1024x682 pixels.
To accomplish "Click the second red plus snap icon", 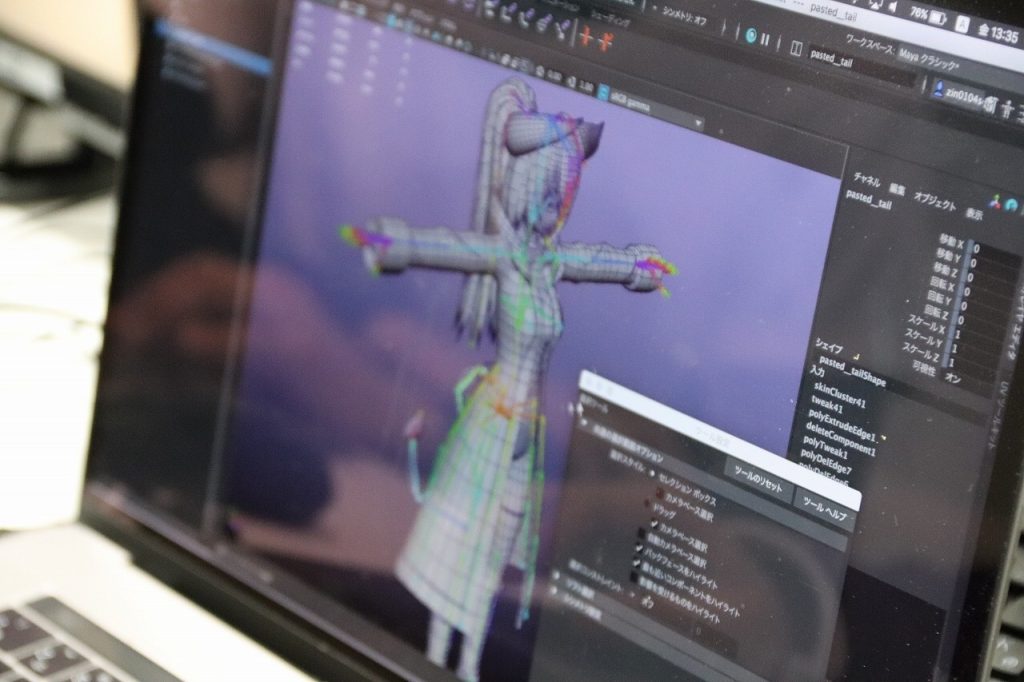I will click(x=605, y=41).
